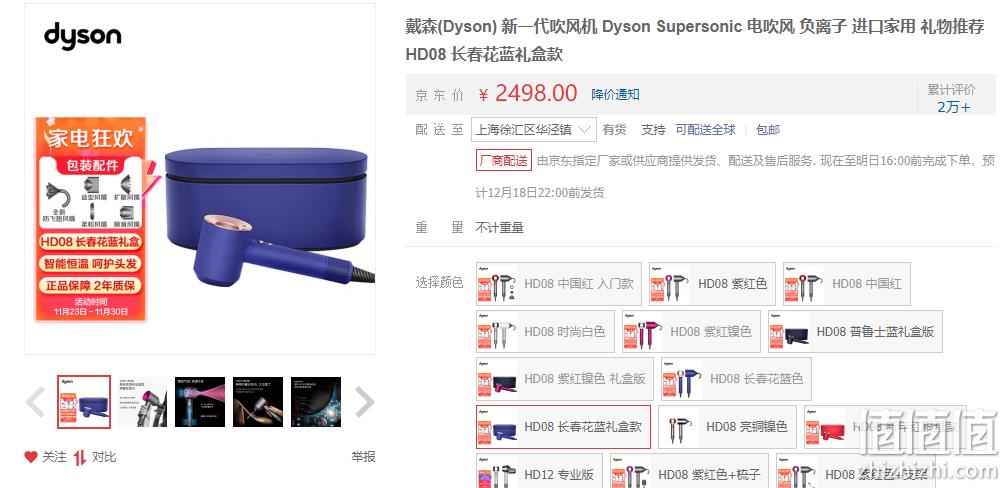Click the 举报 report link
Image resolution: width=1007 pixels, height=488 pixels.
pyautogui.click(x=363, y=457)
